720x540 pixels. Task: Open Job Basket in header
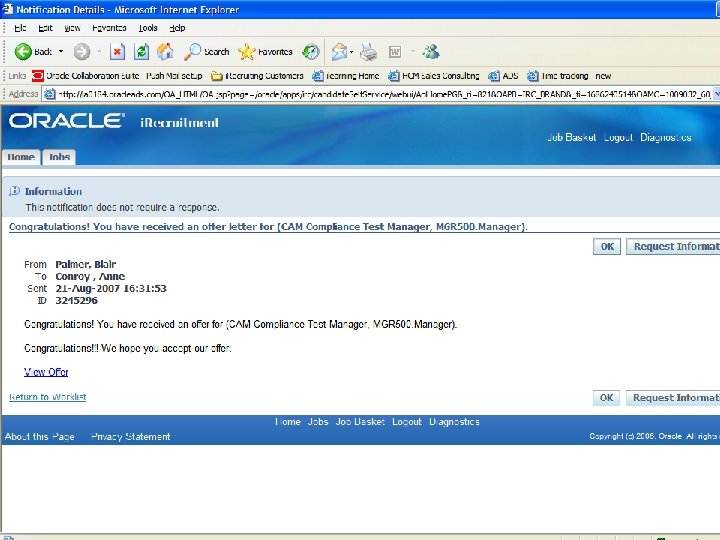pyautogui.click(x=572, y=137)
